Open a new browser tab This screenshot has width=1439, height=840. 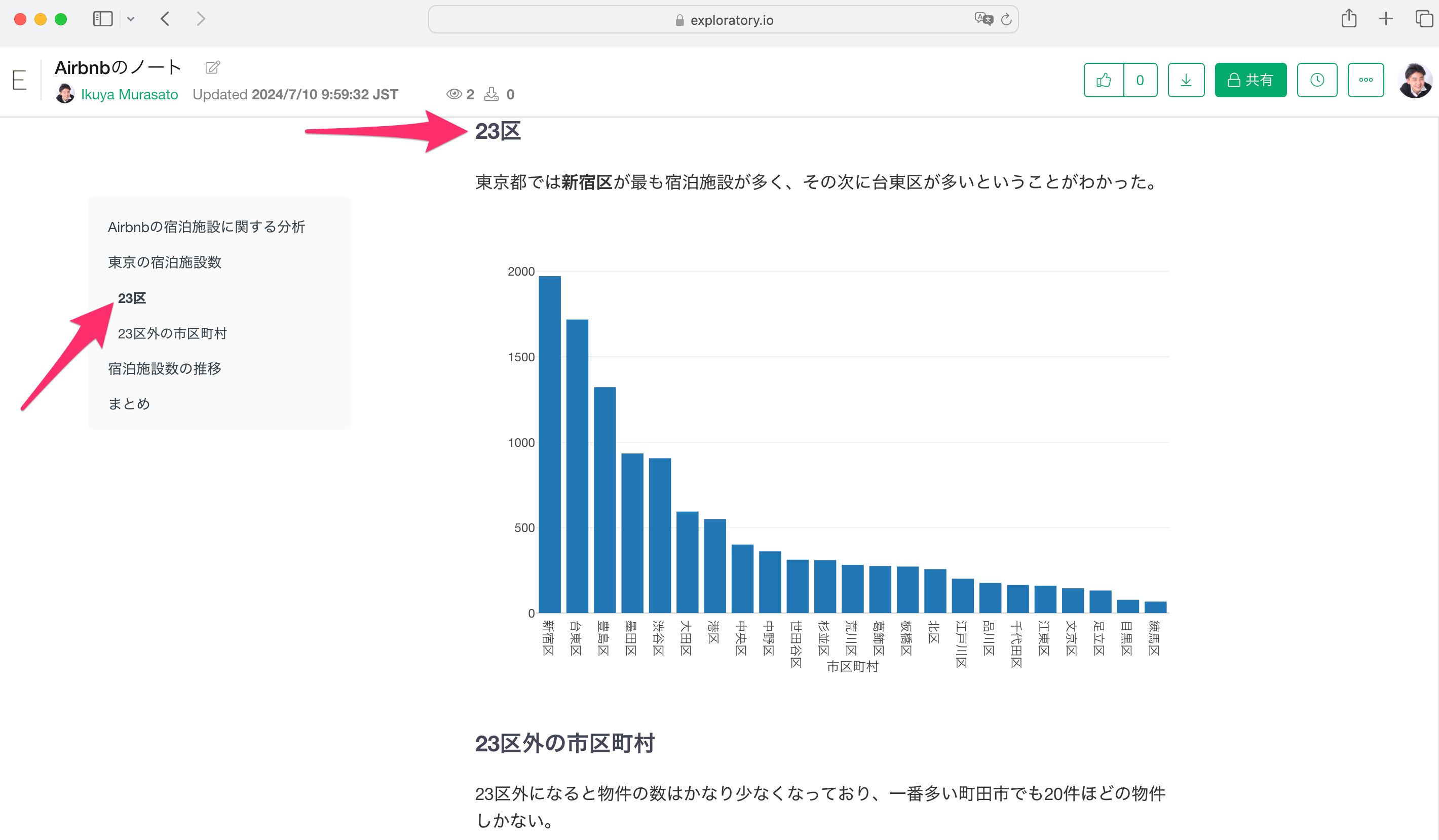1386,19
